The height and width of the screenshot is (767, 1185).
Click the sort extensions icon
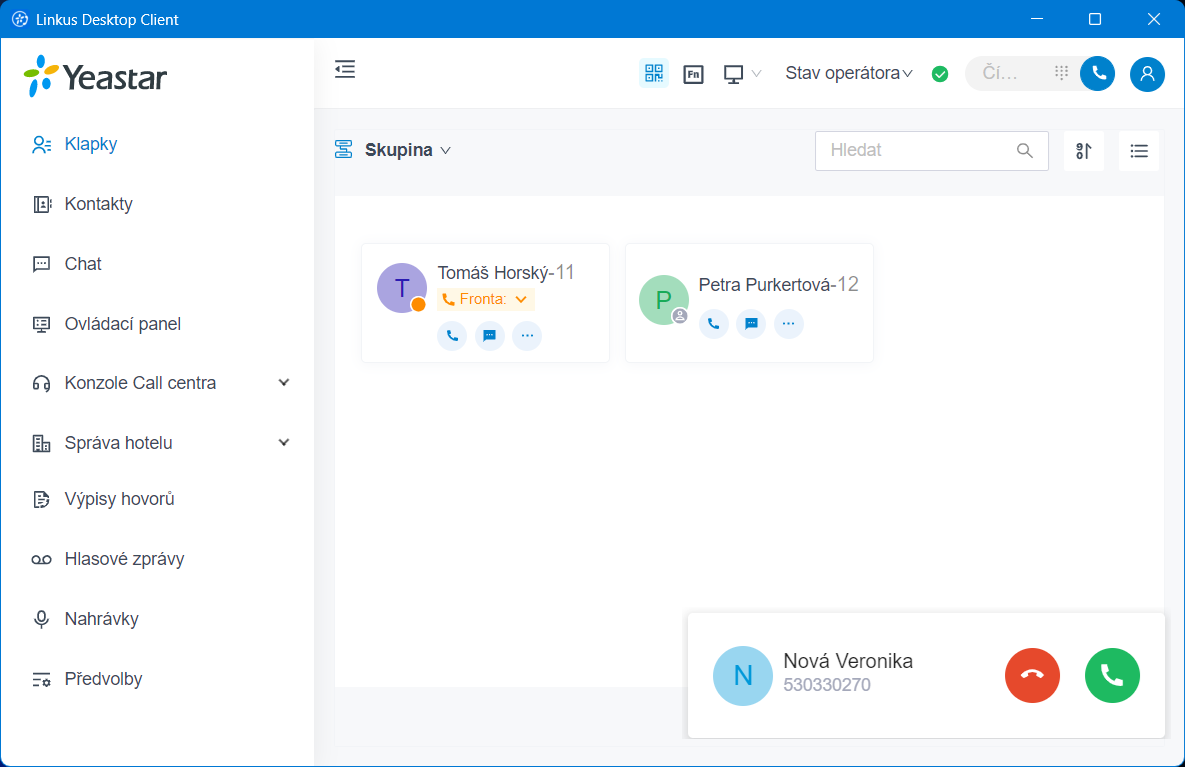pyautogui.click(x=1084, y=151)
